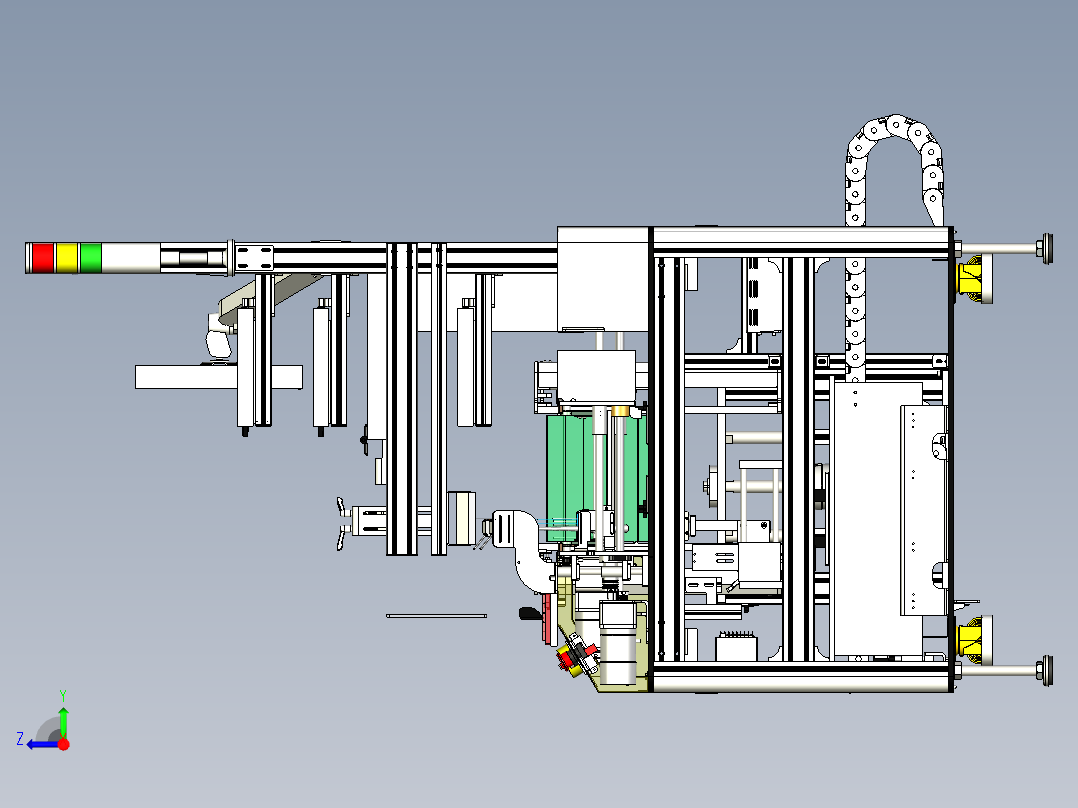The image size is (1078, 808).
Task: Expand the Y axis label text
Action: pyautogui.click(x=63, y=696)
